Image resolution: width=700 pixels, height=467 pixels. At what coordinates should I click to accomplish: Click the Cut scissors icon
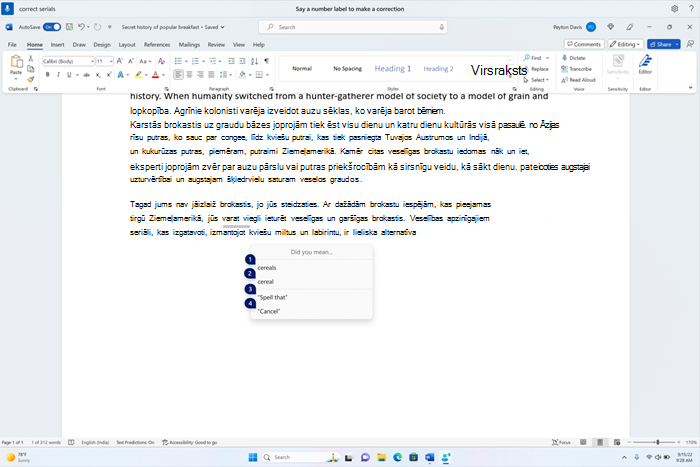pyautogui.click(x=30, y=58)
